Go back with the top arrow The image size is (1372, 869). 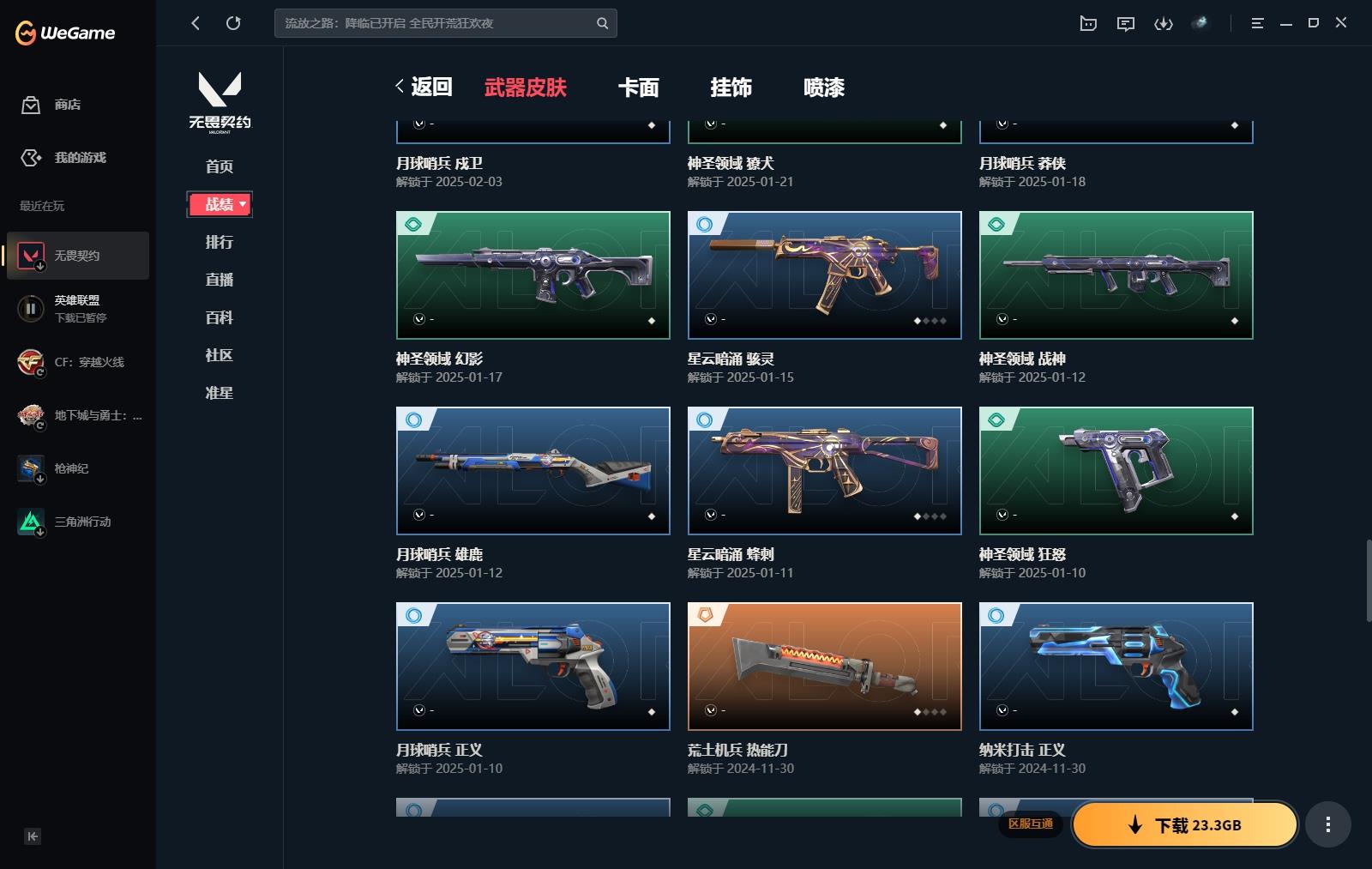pos(196,23)
